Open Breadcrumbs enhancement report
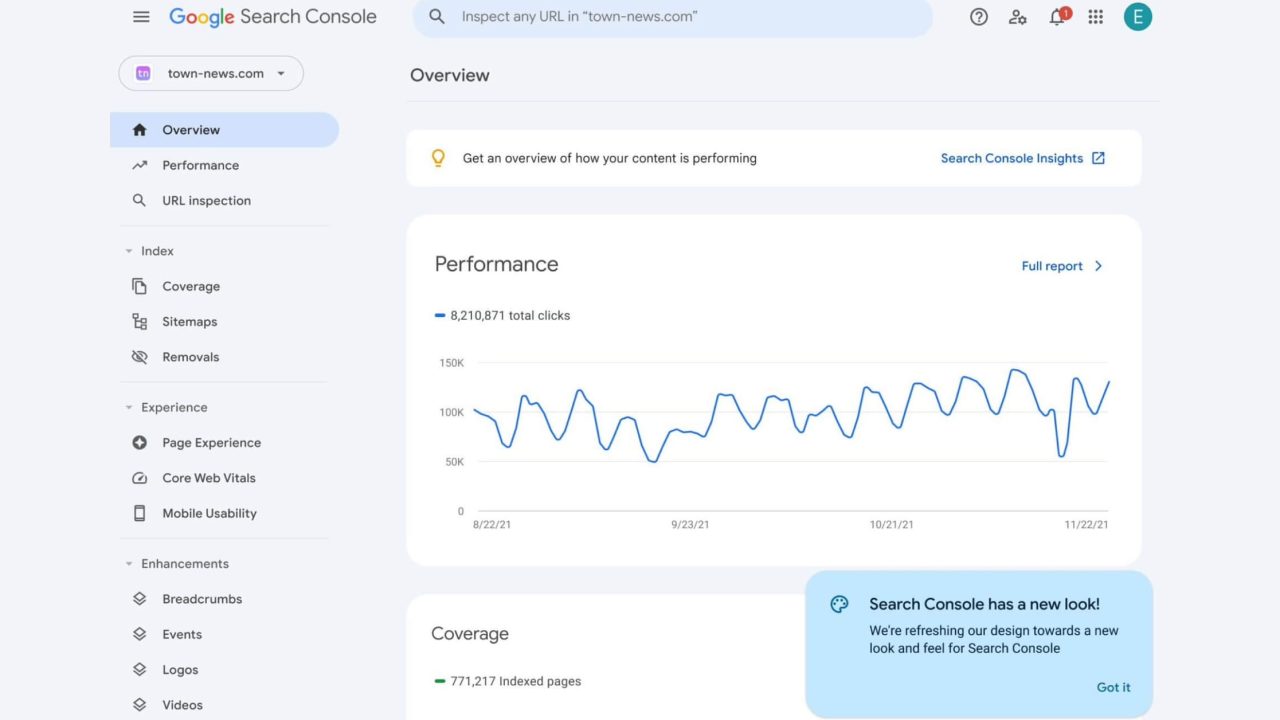This screenshot has width=1280, height=720. tap(224, 599)
